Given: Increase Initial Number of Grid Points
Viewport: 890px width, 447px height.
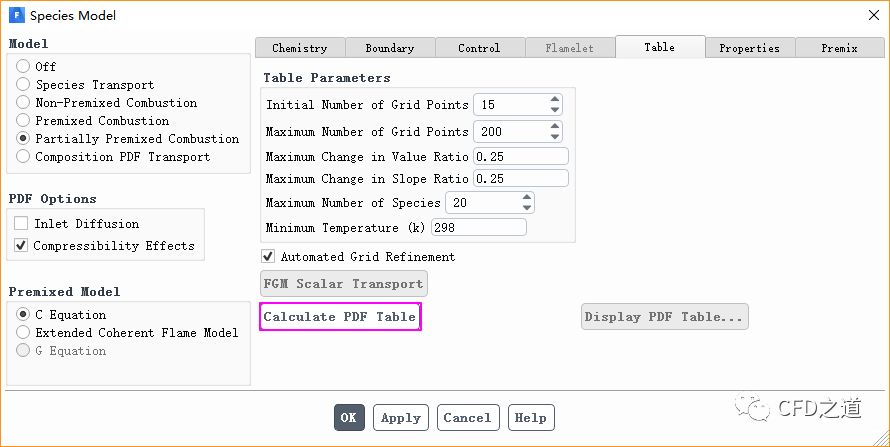Looking at the screenshot, I should (554, 100).
